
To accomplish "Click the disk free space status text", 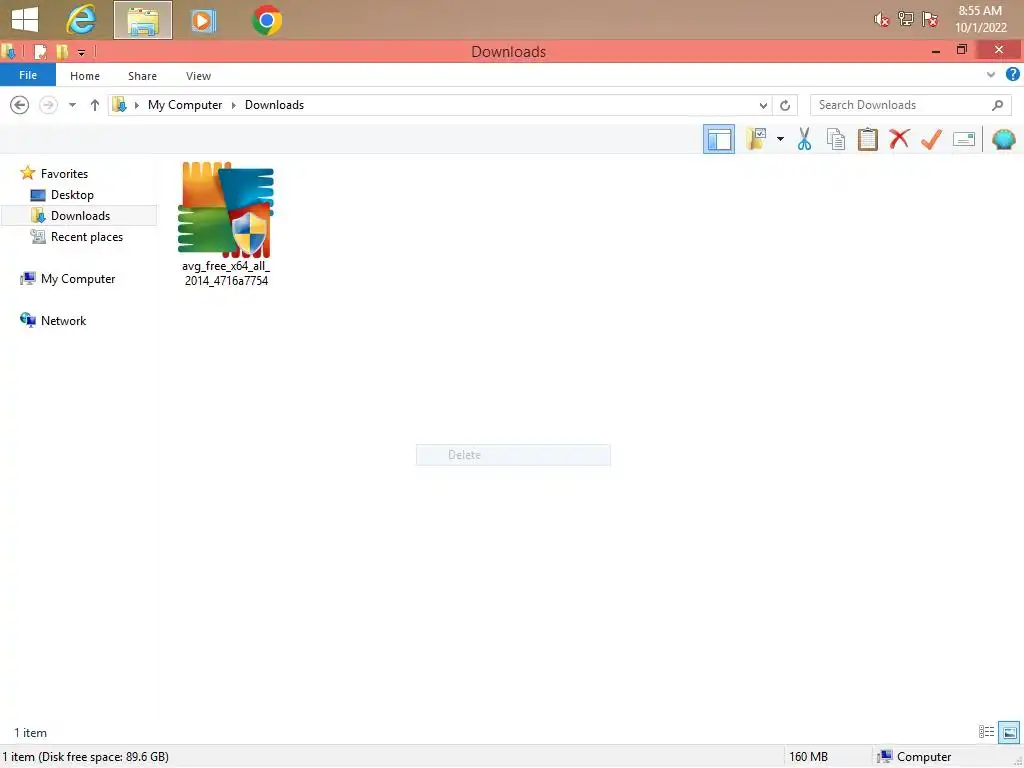I will click(86, 757).
